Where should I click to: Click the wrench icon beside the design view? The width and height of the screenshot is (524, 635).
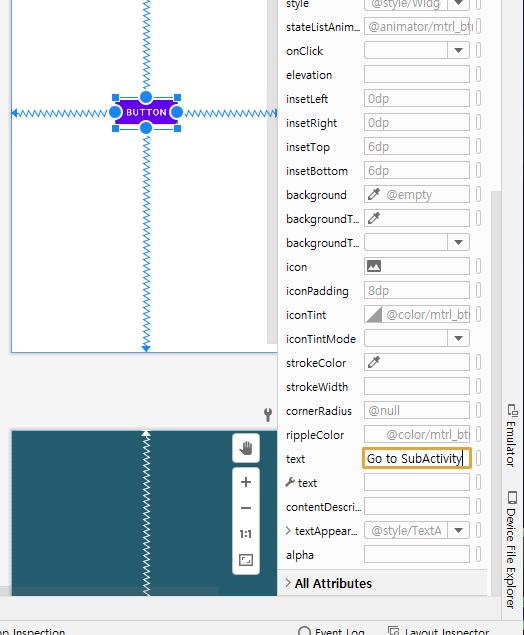coord(268,414)
